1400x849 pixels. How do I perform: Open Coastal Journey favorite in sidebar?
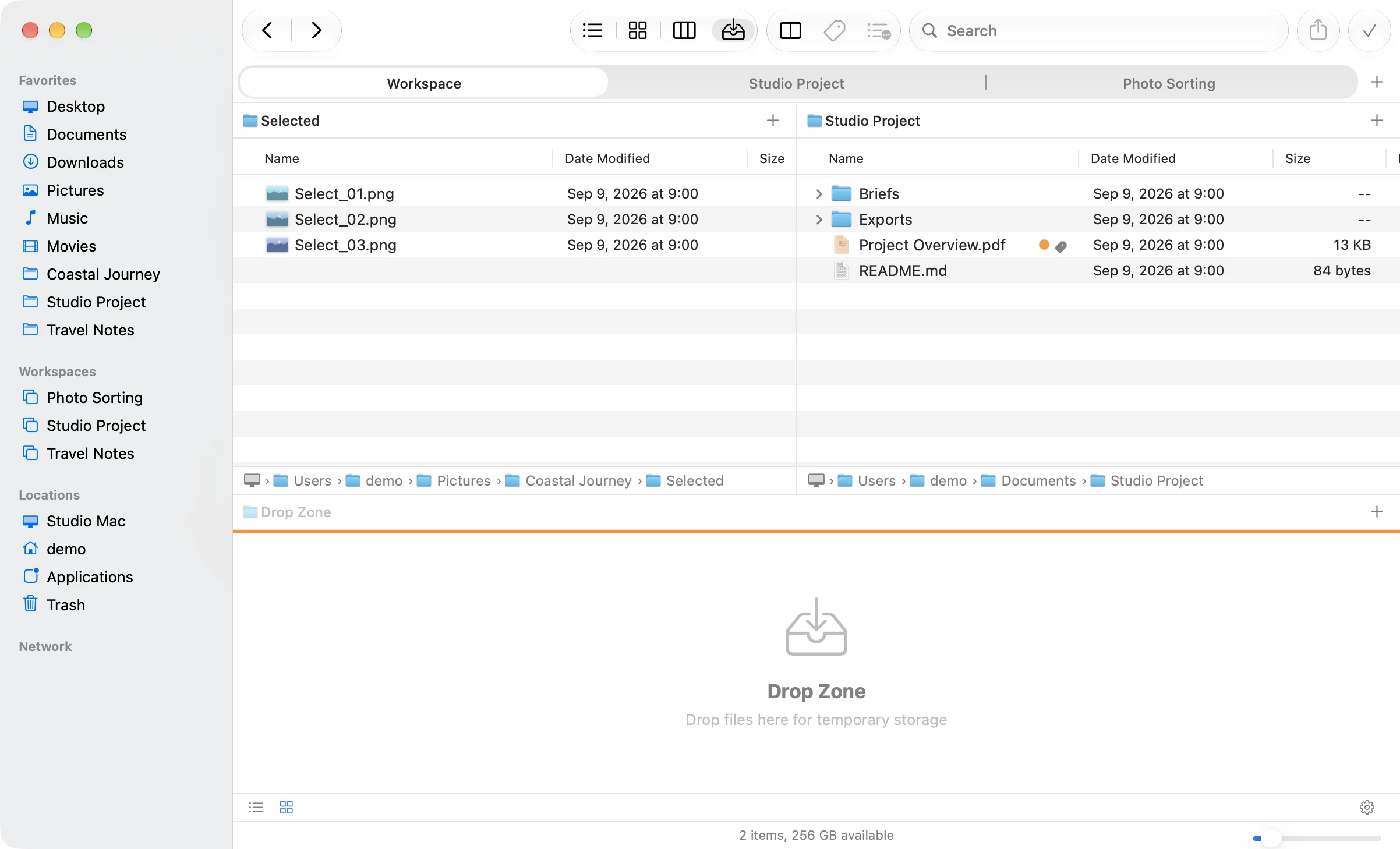tap(103, 274)
